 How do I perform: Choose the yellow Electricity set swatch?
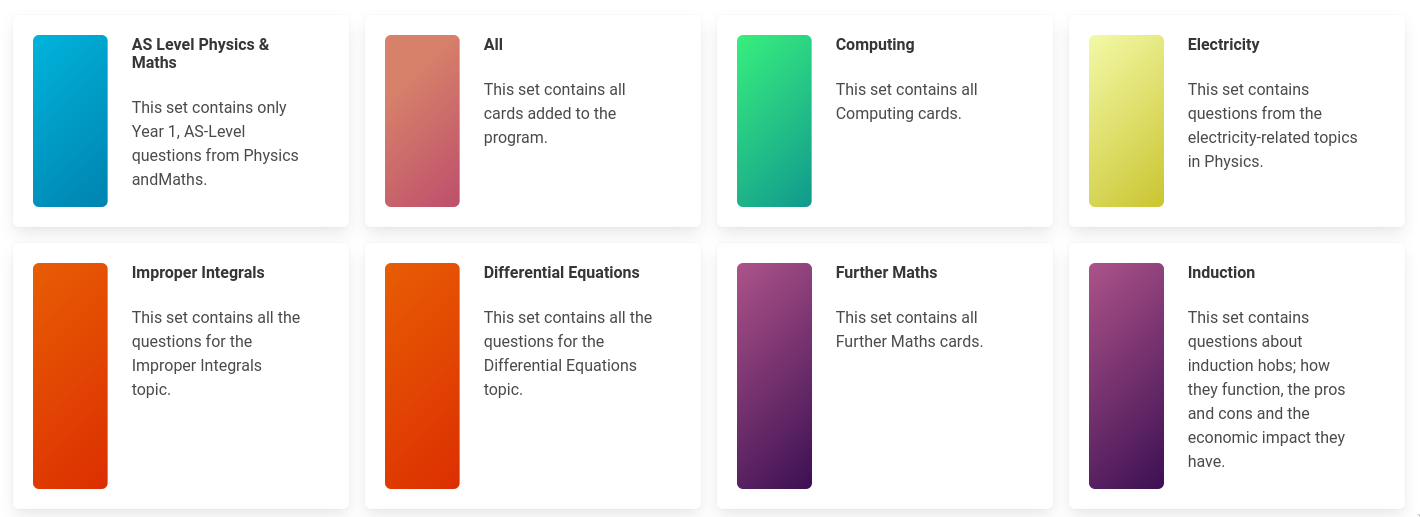coord(1126,121)
